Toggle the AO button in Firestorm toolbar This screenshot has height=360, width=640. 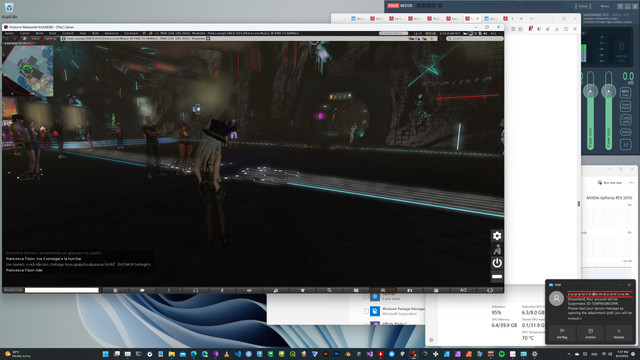[x=463, y=290]
